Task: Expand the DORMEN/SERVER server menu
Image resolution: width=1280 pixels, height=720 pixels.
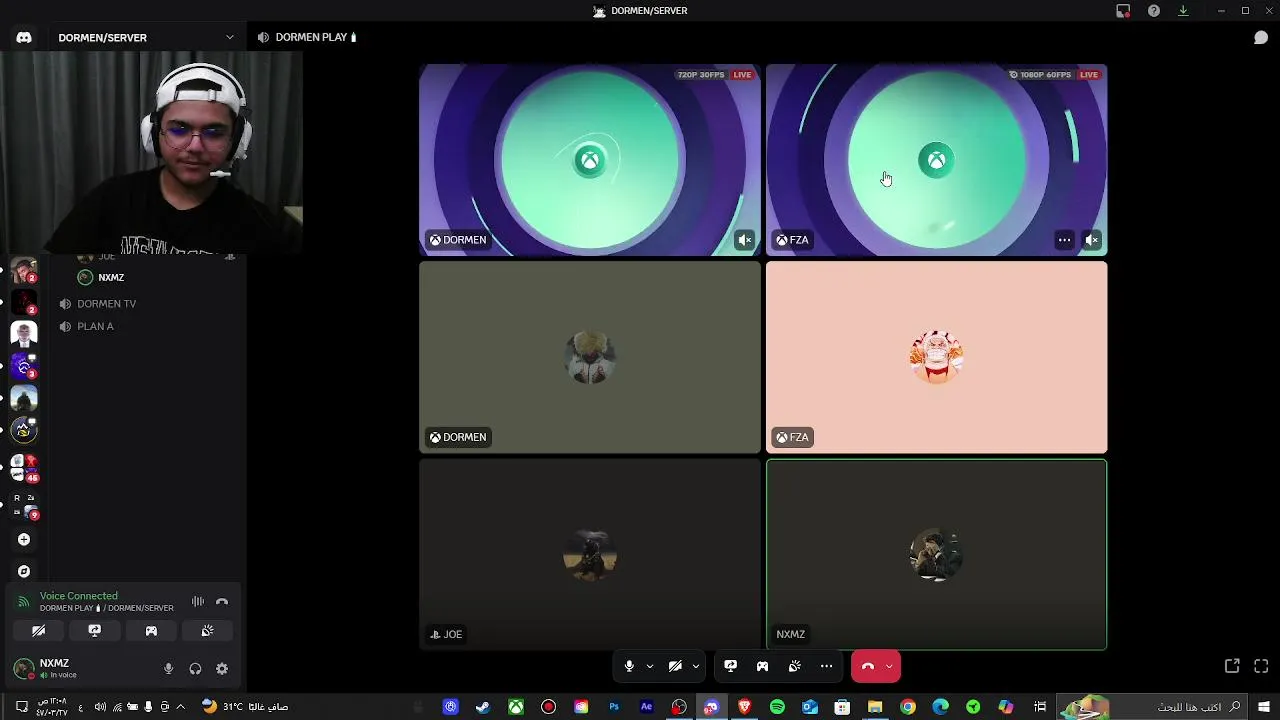Action: click(x=230, y=37)
